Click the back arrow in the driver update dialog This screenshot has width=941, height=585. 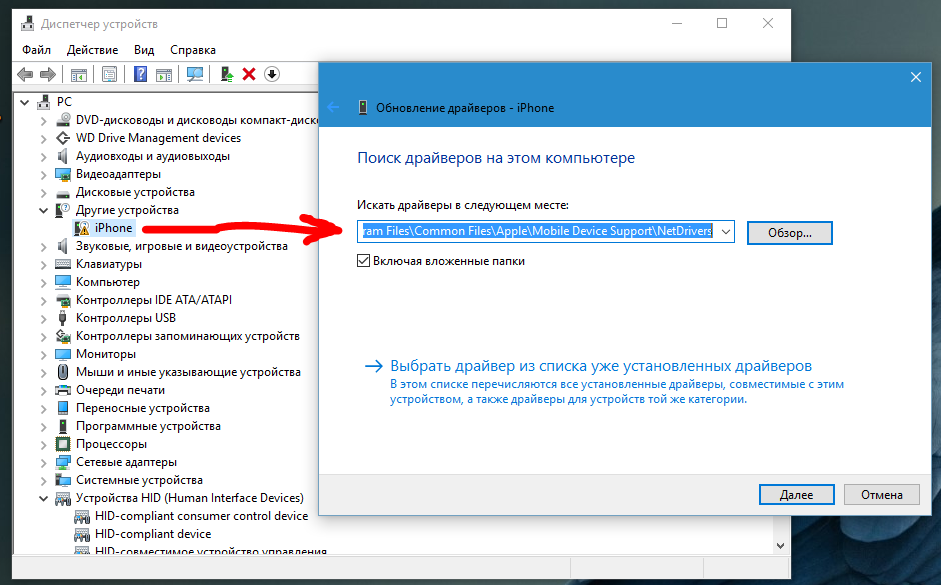click(x=333, y=107)
